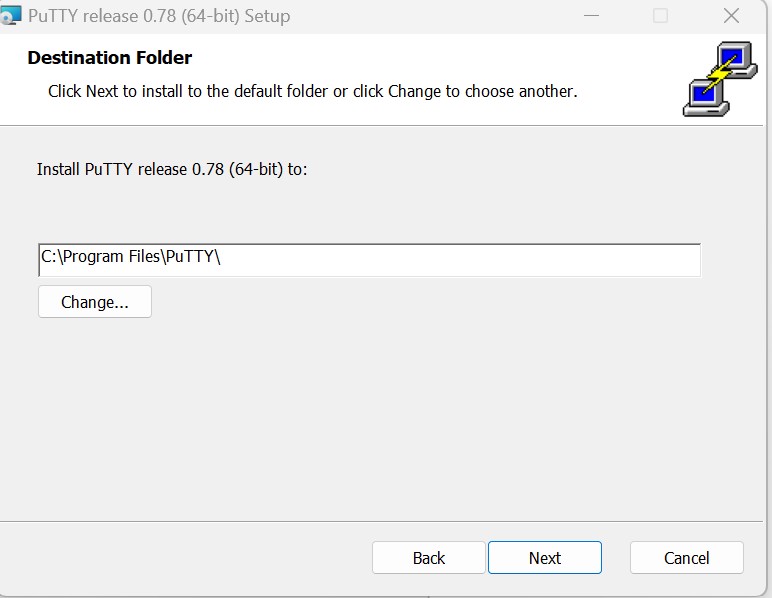Go Back to the previous setup step
Image resolution: width=772 pixels, height=598 pixels.
coord(429,558)
